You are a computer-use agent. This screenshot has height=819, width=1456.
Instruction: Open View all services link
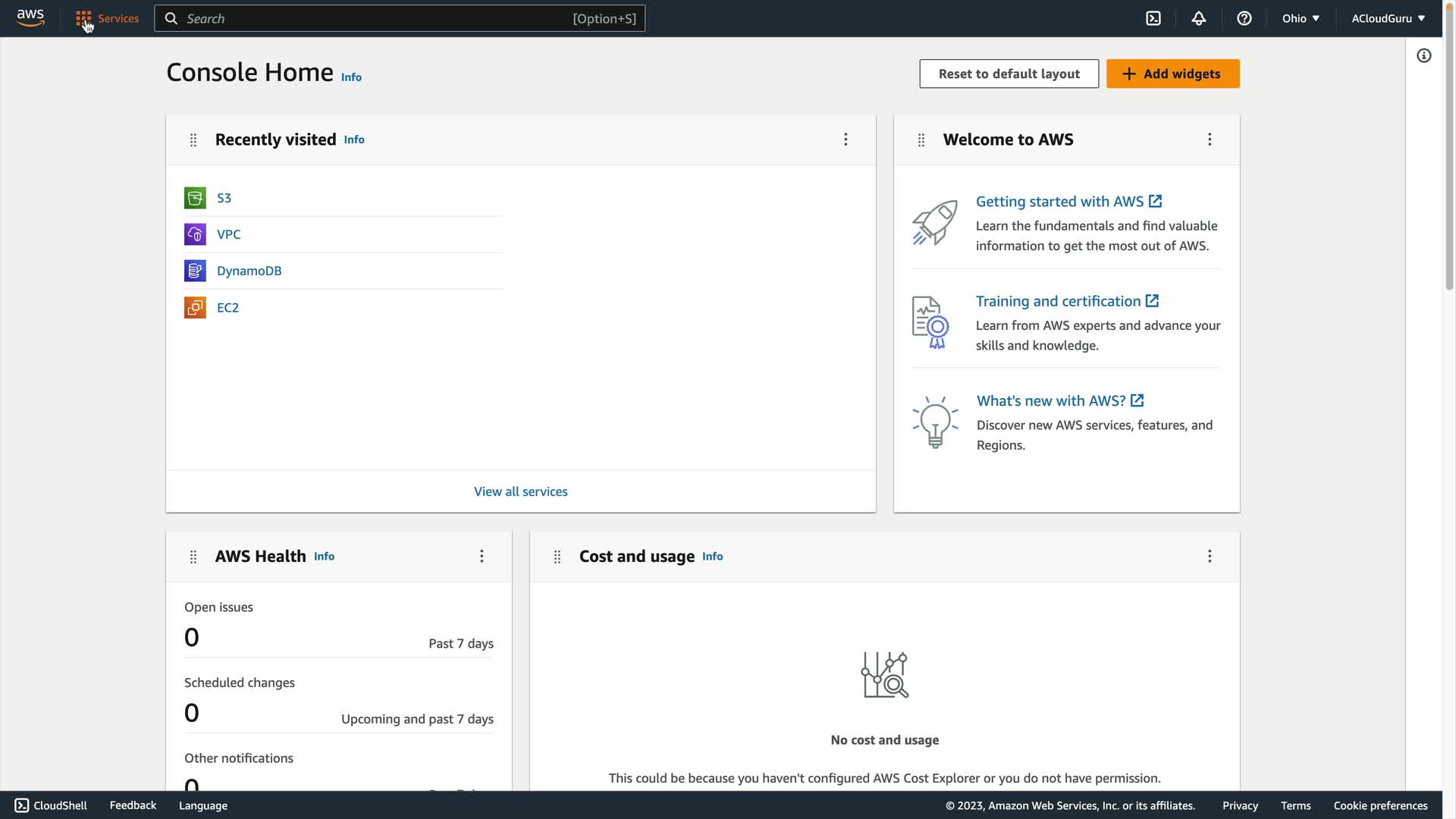520,491
